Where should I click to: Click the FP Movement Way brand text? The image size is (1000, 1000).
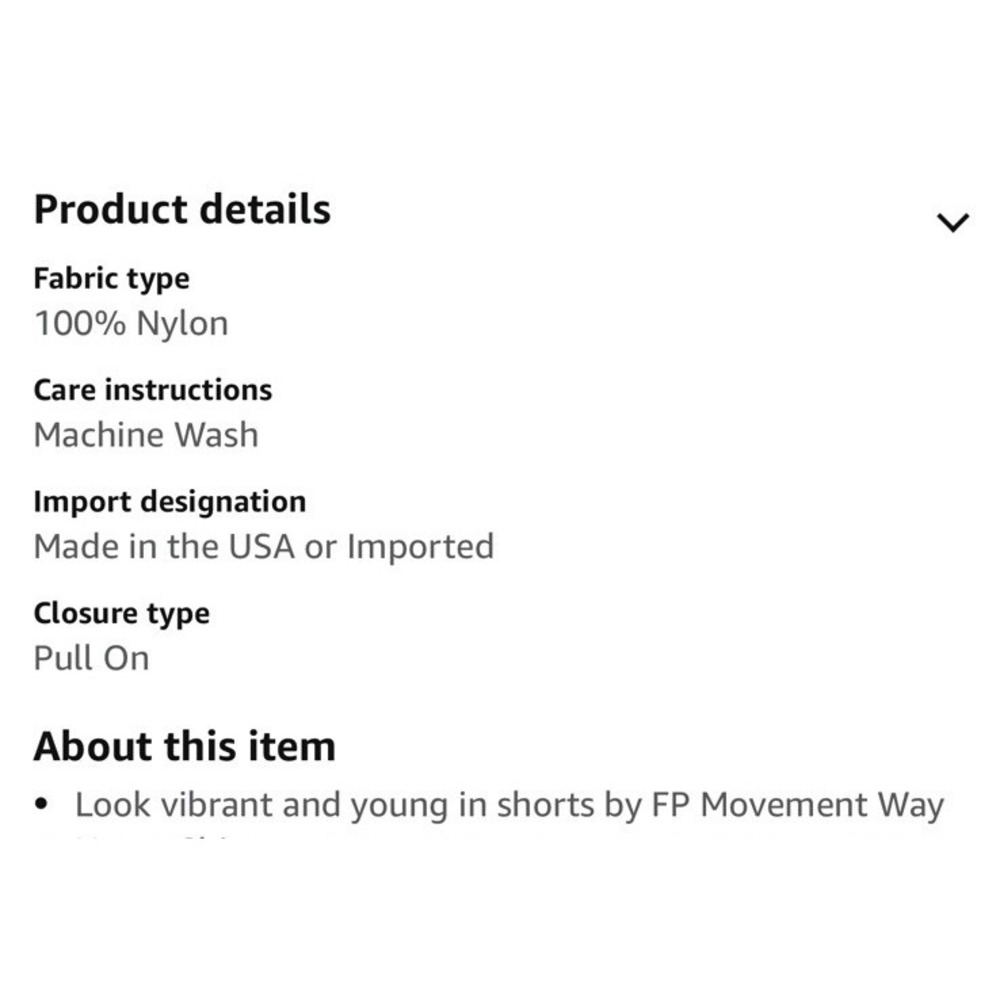[797, 805]
